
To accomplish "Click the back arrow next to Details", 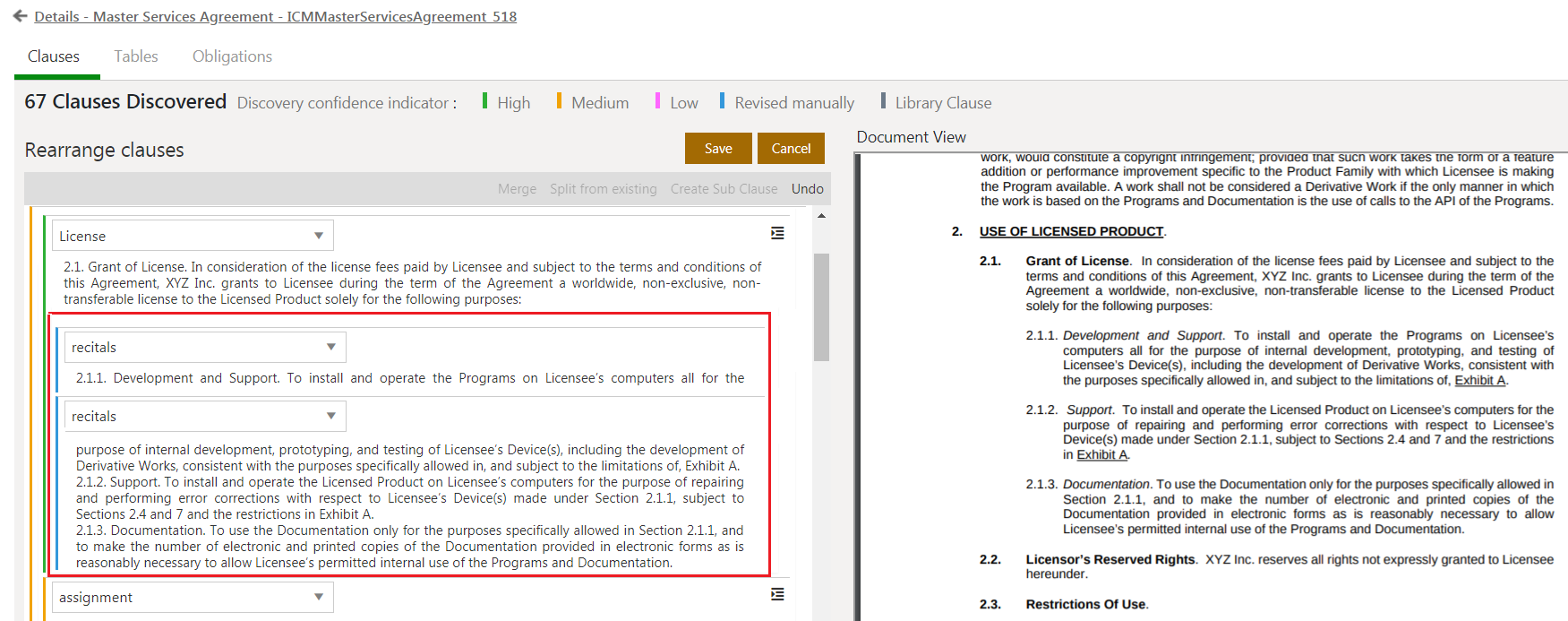I will click(20, 16).
